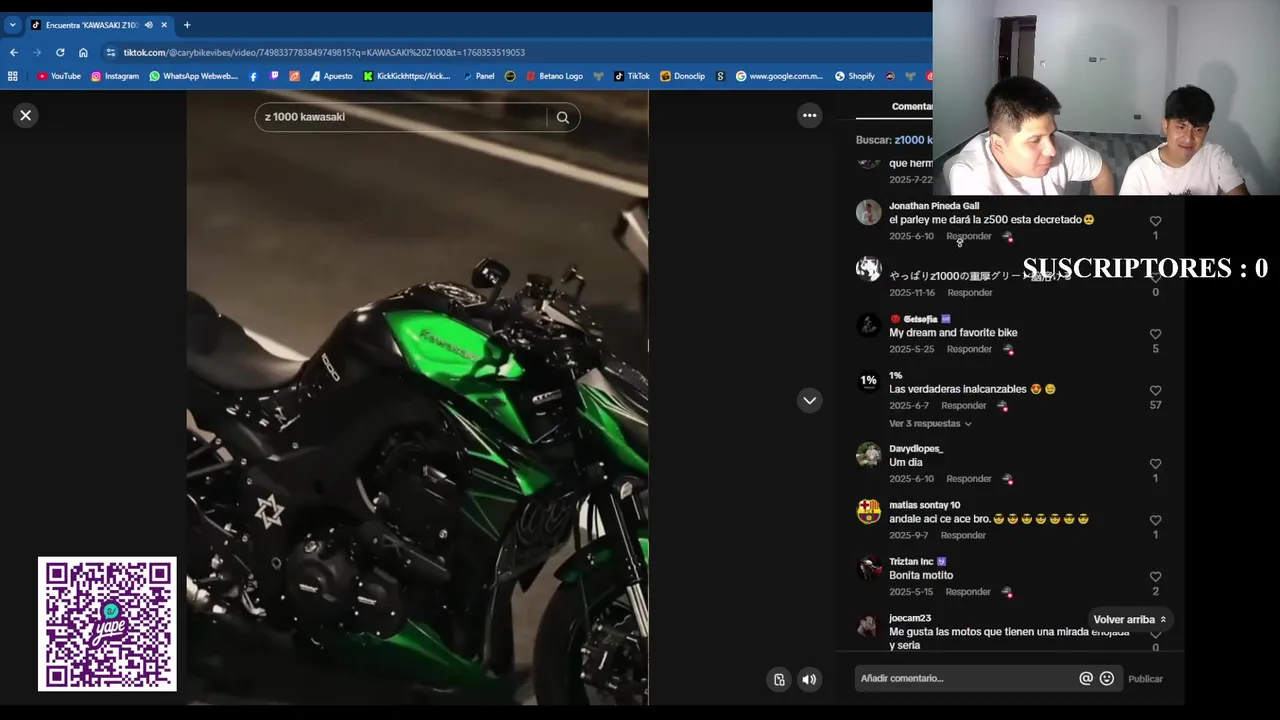
Task: Click the browser forward arrow
Action: (37, 52)
